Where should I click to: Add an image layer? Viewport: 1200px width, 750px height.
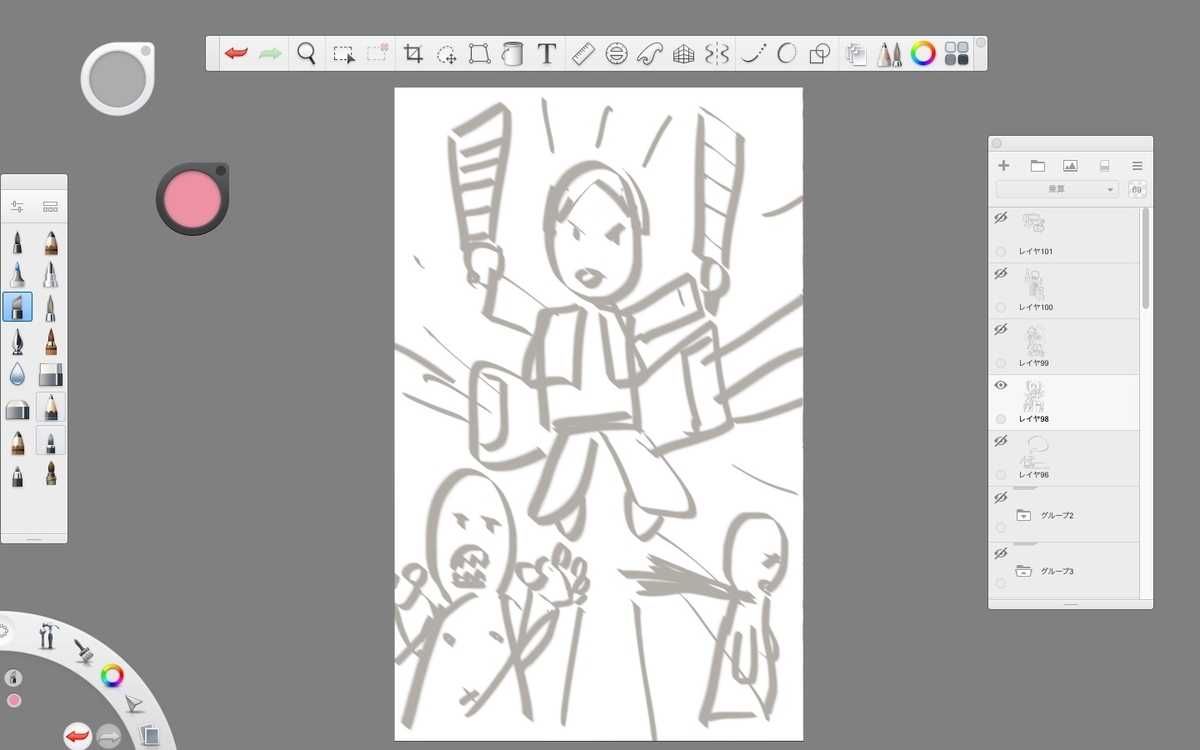coord(1070,166)
